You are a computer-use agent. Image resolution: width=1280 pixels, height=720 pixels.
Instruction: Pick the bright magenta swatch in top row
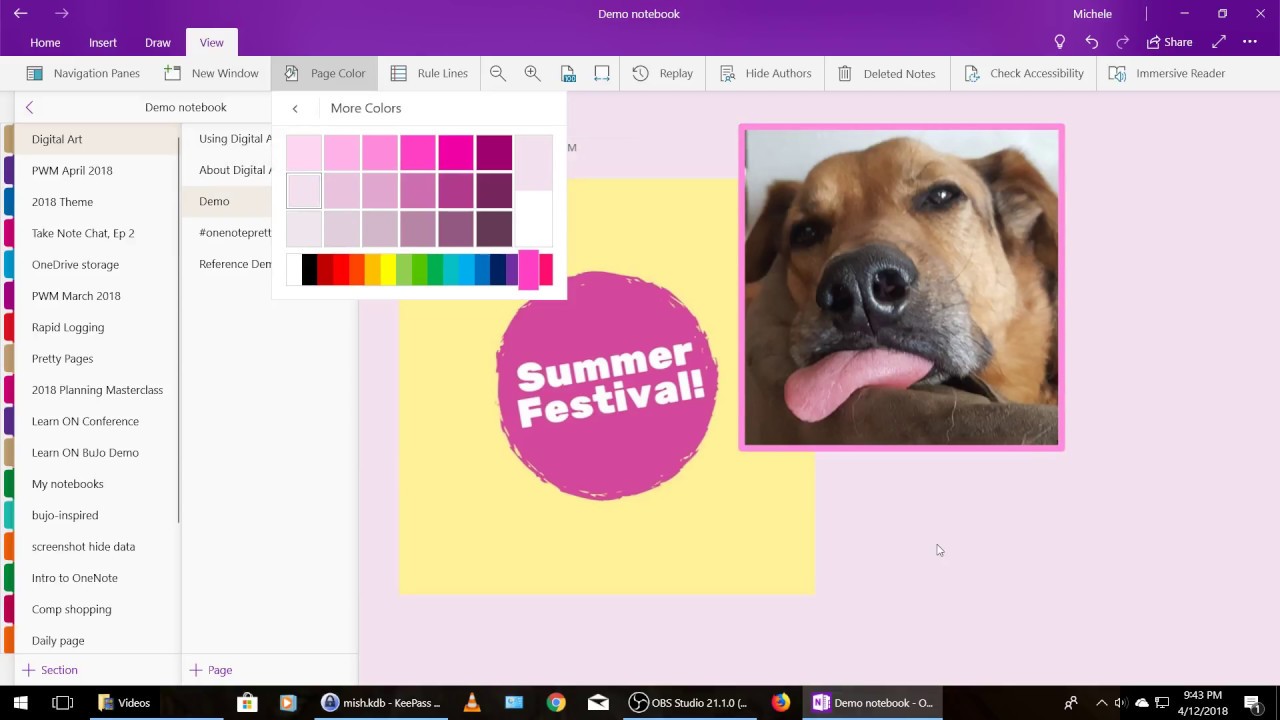[456, 153]
